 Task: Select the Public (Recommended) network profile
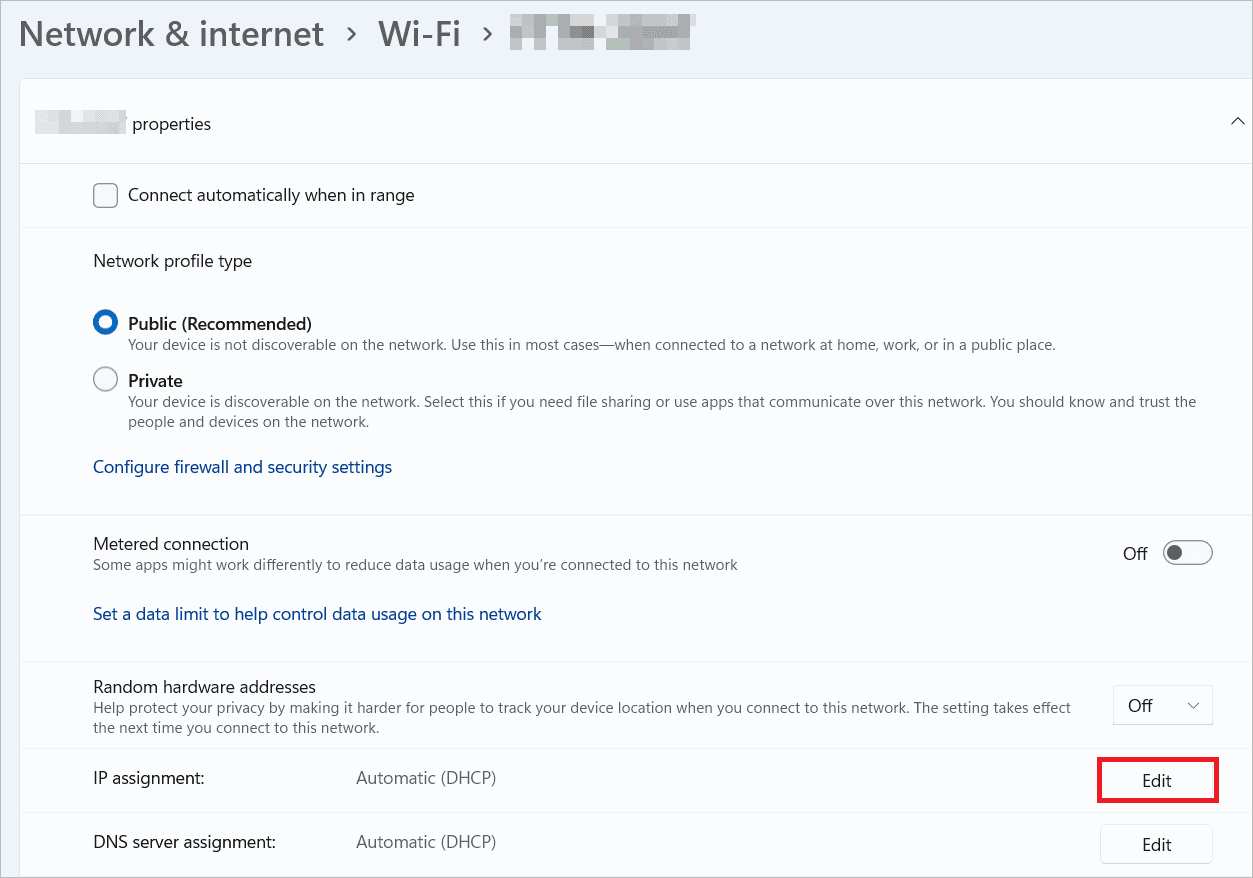coord(105,324)
